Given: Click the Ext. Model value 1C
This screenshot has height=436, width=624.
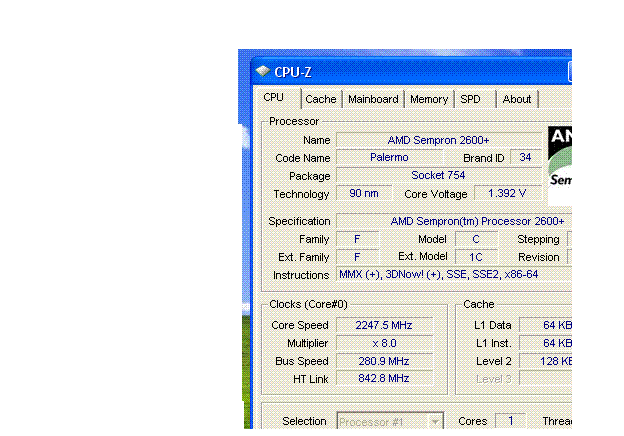Looking at the screenshot, I should (476, 257).
